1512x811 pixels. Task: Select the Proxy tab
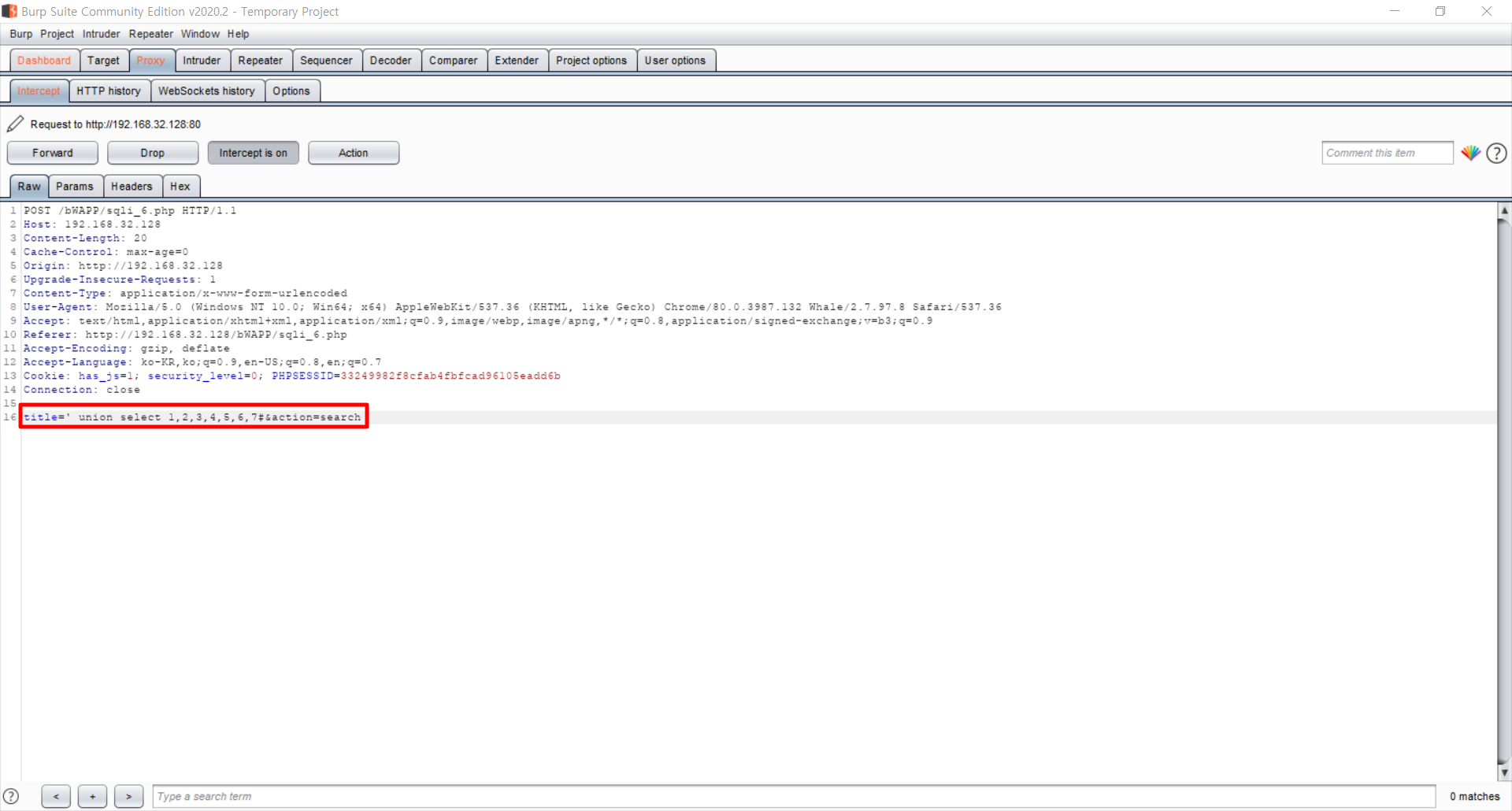150,61
